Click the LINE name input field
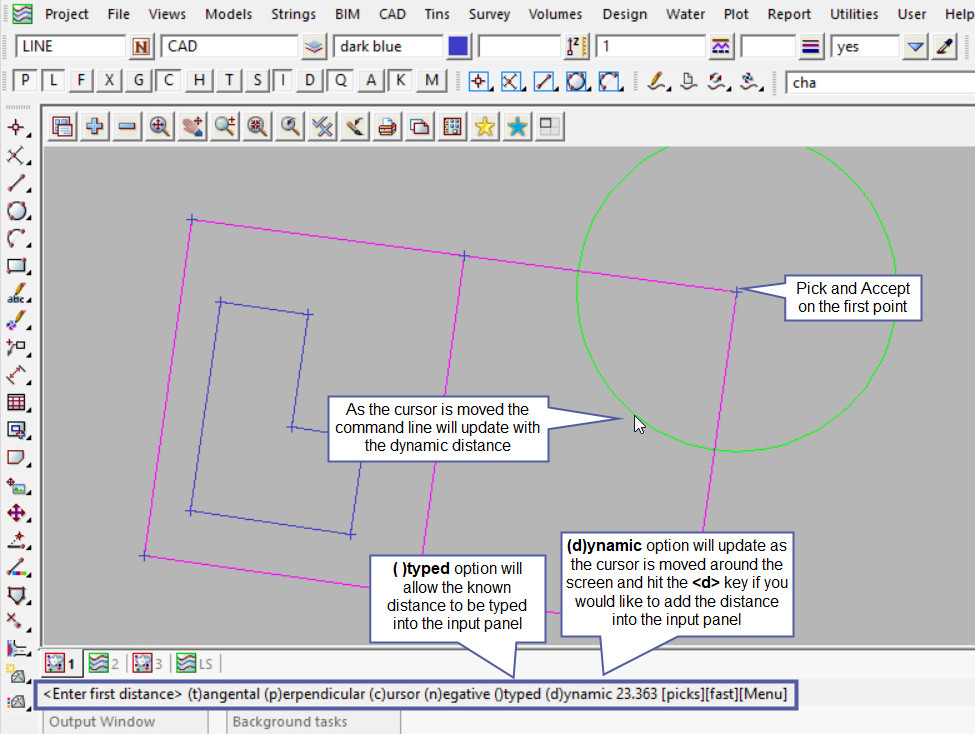The width and height of the screenshot is (975, 734). (x=70, y=47)
